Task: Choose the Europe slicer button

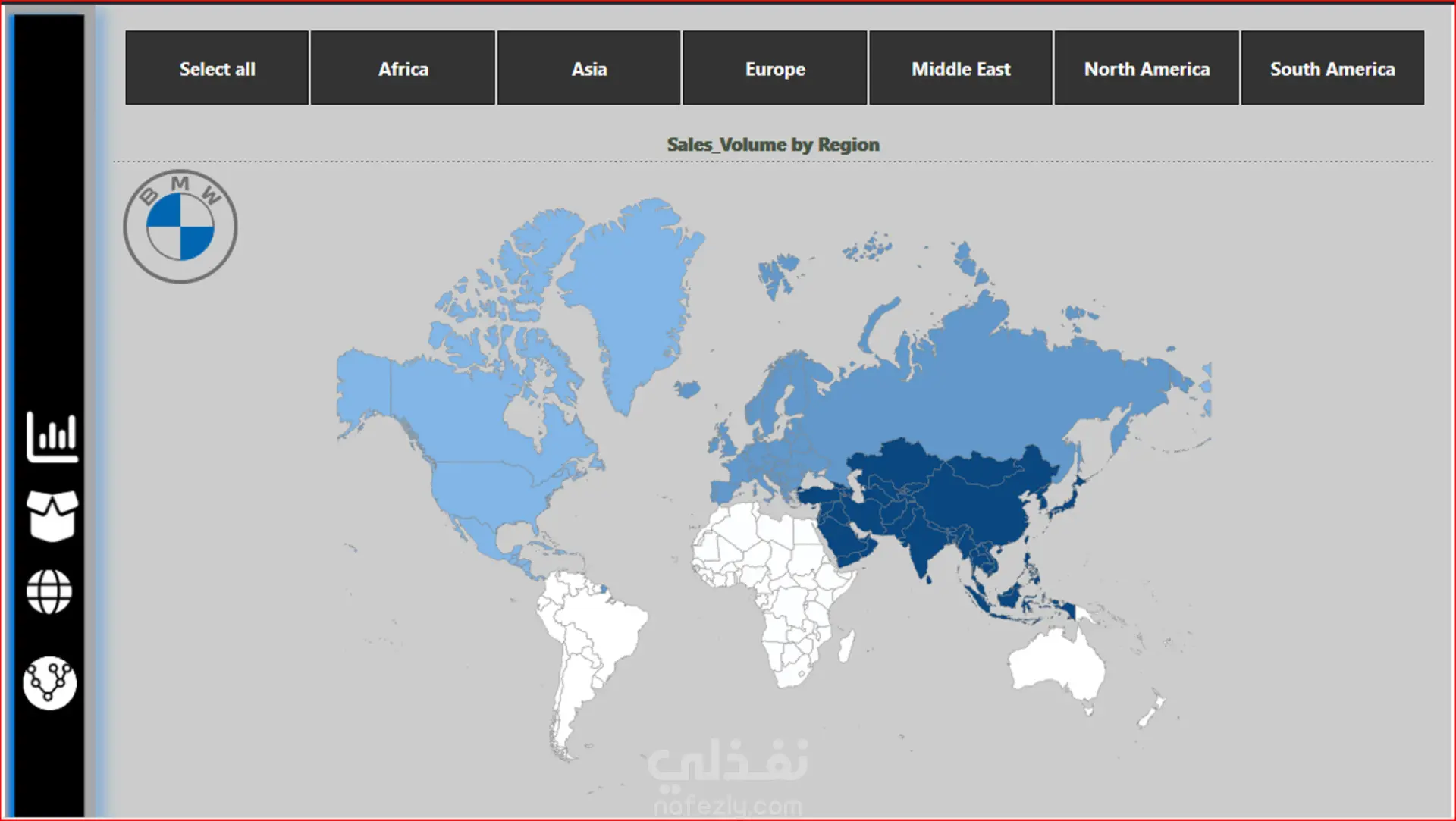Action: [x=774, y=68]
